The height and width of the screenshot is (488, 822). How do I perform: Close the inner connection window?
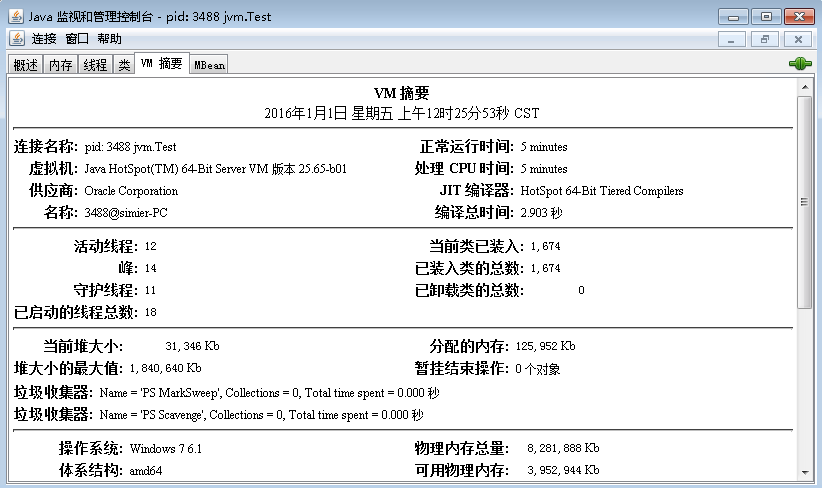(798, 39)
